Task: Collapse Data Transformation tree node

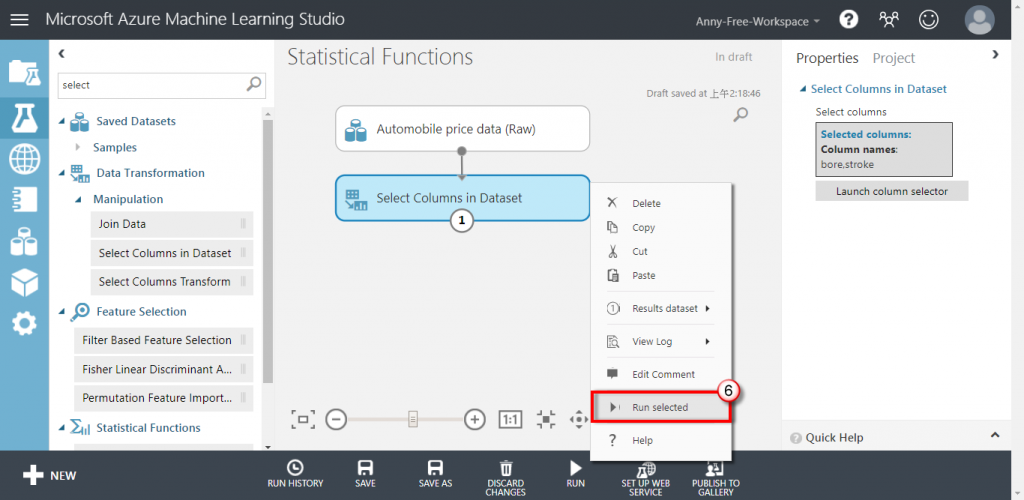Action: [x=62, y=173]
